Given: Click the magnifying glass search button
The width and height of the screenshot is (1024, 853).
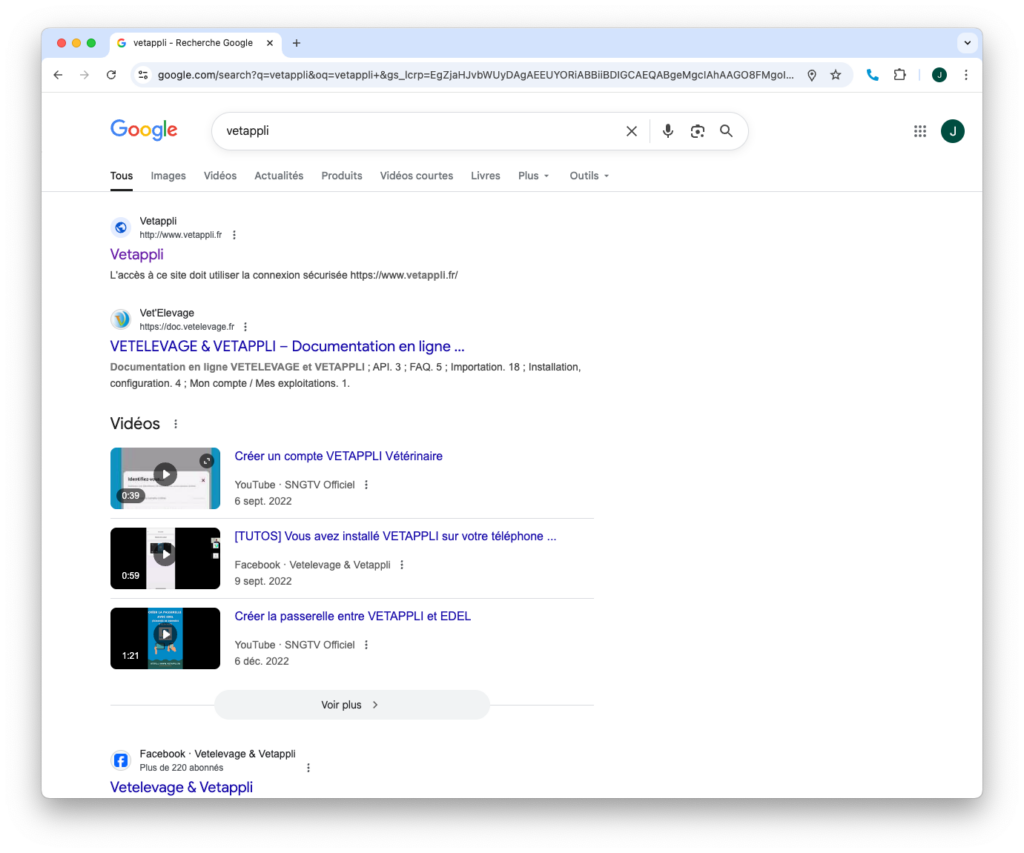Looking at the screenshot, I should point(726,131).
